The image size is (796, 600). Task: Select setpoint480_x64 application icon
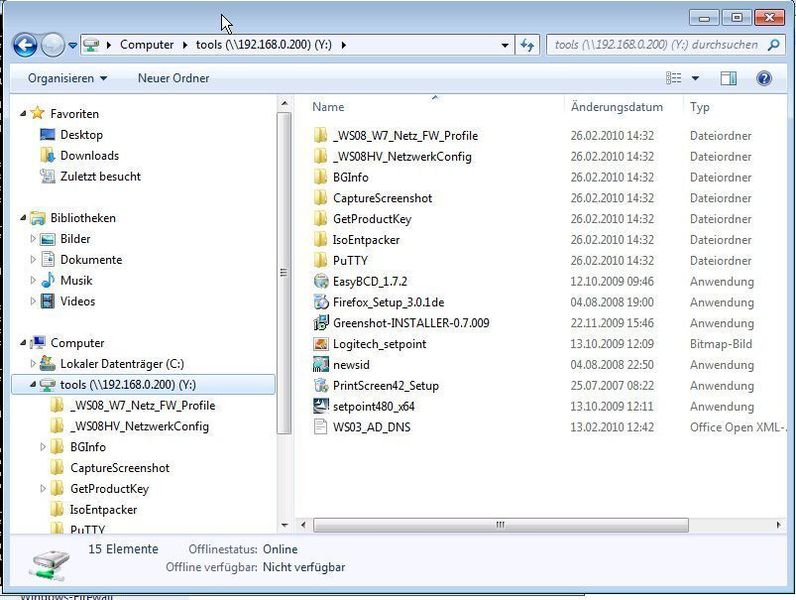tap(321, 406)
